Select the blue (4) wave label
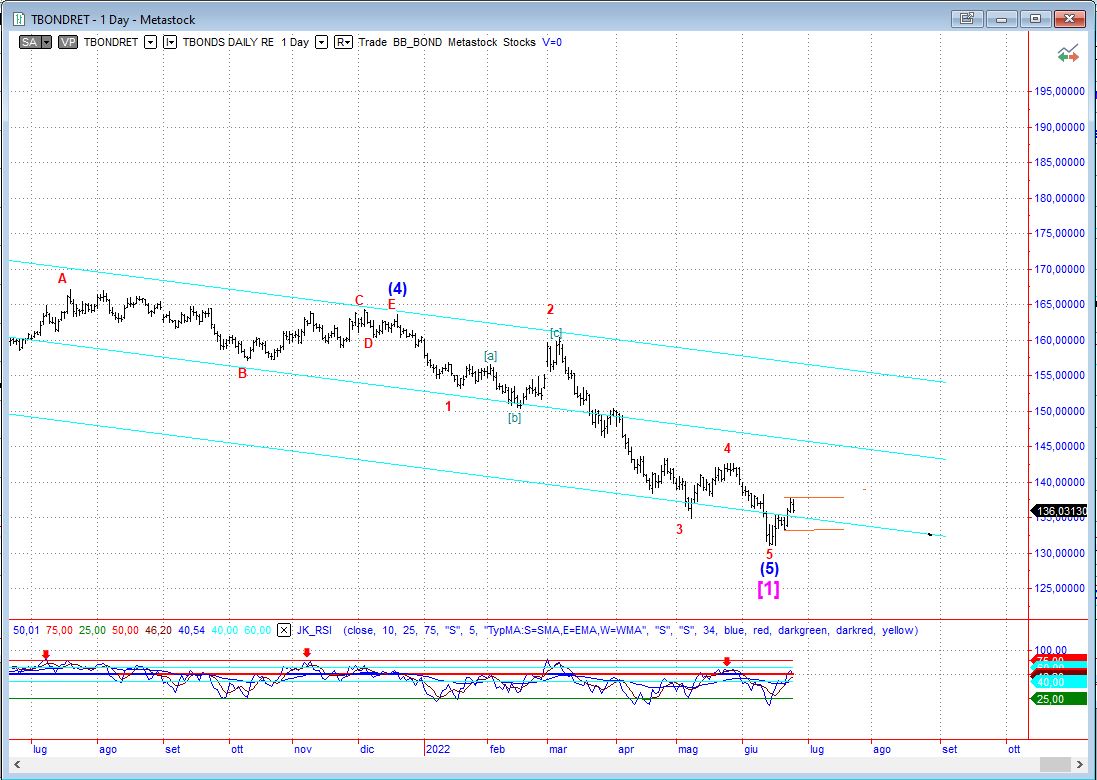Image resolution: width=1097 pixels, height=780 pixels. pyautogui.click(x=397, y=288)
